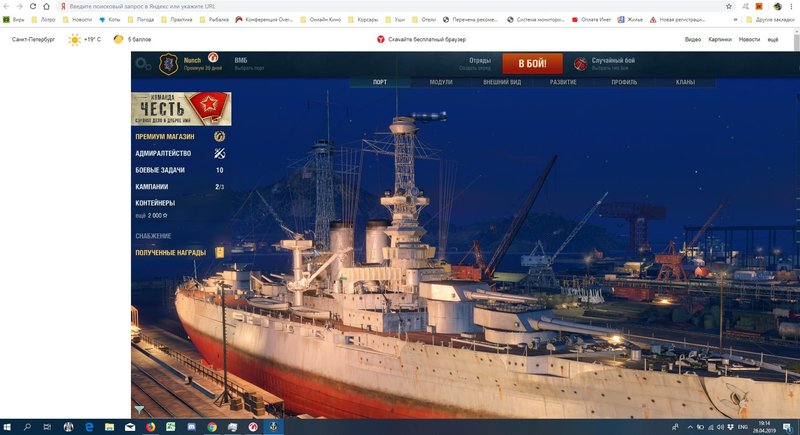Viewport: 800px width, 435px height.
Task: Click the Premium Shop coin icon
Action: point(219,136)
